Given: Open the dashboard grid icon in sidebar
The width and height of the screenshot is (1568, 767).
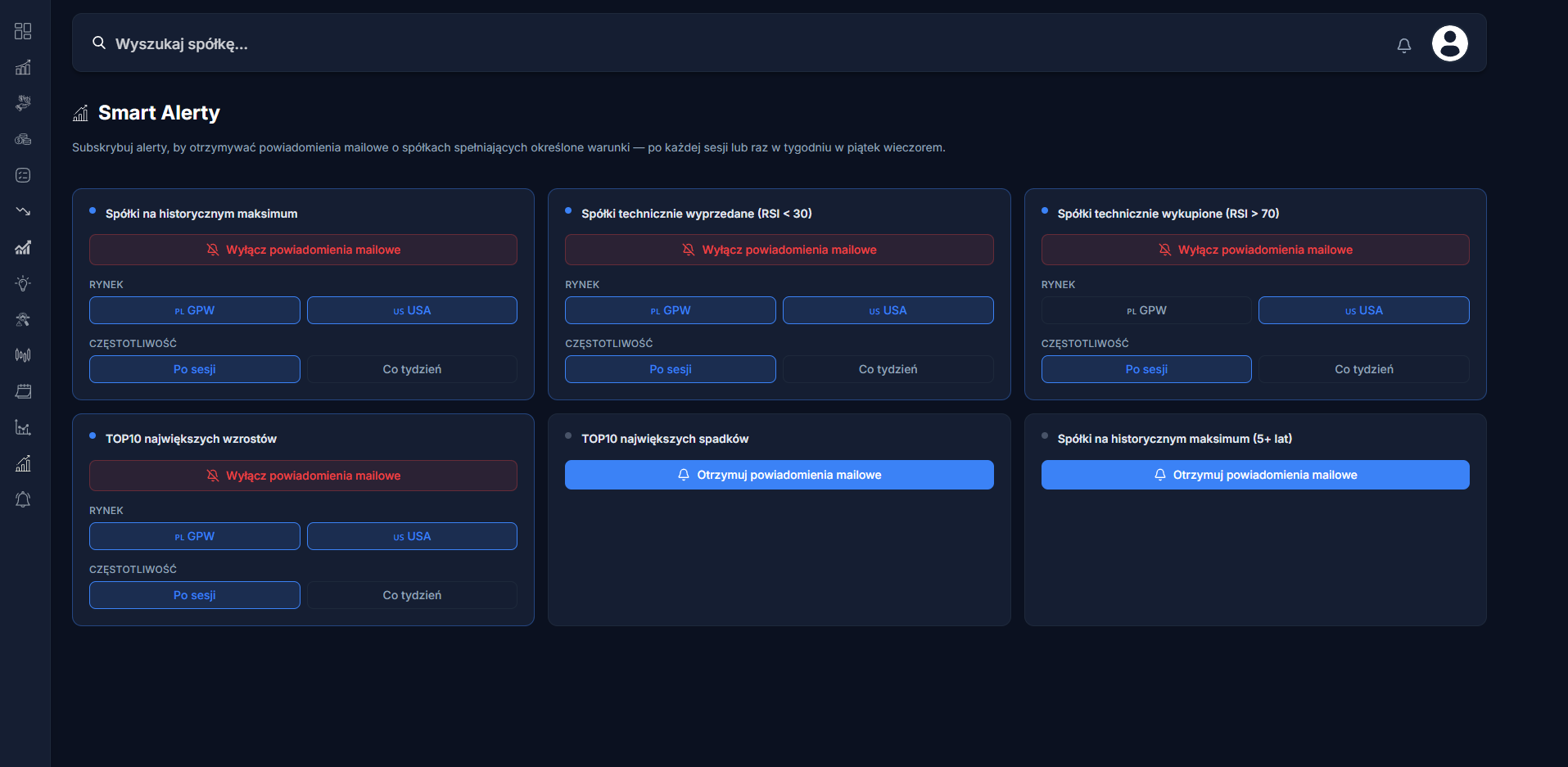Looking at the screenshot, I should 23,31.
